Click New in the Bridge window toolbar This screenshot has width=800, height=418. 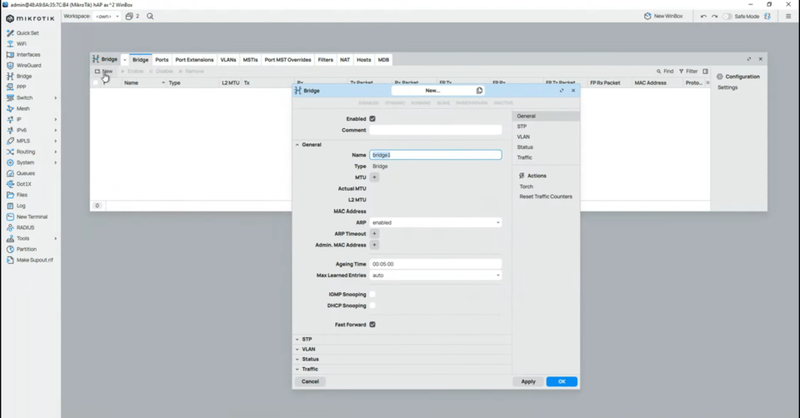pyautogui.click(x=104, y=71)
